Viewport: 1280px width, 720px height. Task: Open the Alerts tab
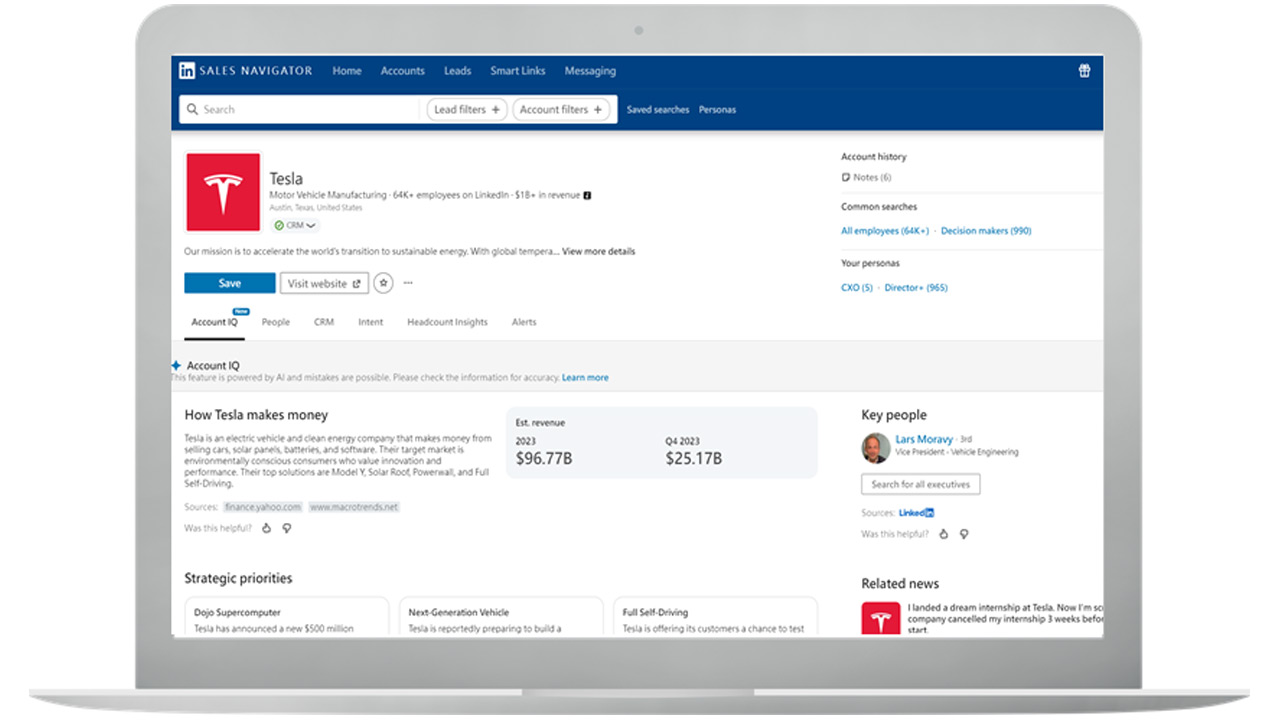pos(524,322)
